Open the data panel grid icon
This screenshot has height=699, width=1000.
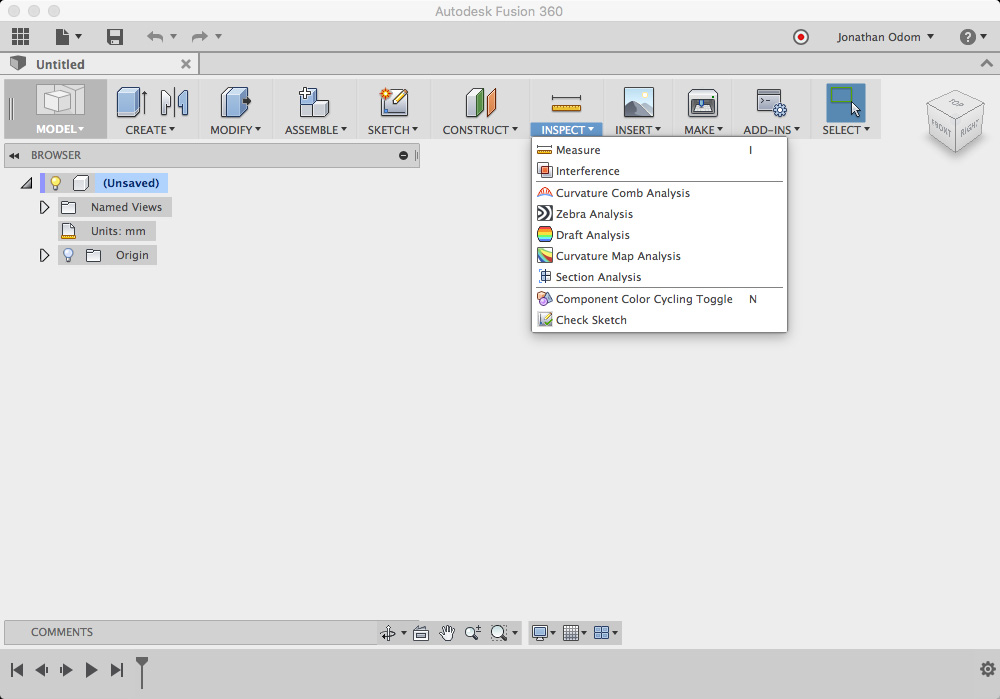(20, 36)
